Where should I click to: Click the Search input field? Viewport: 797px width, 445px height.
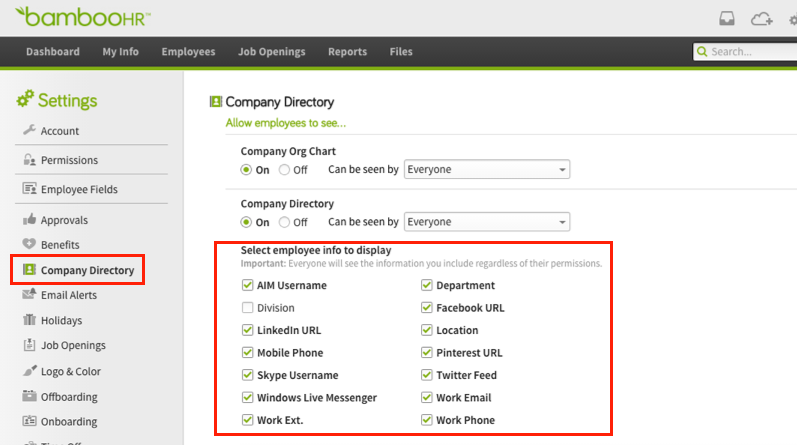tap(750, 52)
